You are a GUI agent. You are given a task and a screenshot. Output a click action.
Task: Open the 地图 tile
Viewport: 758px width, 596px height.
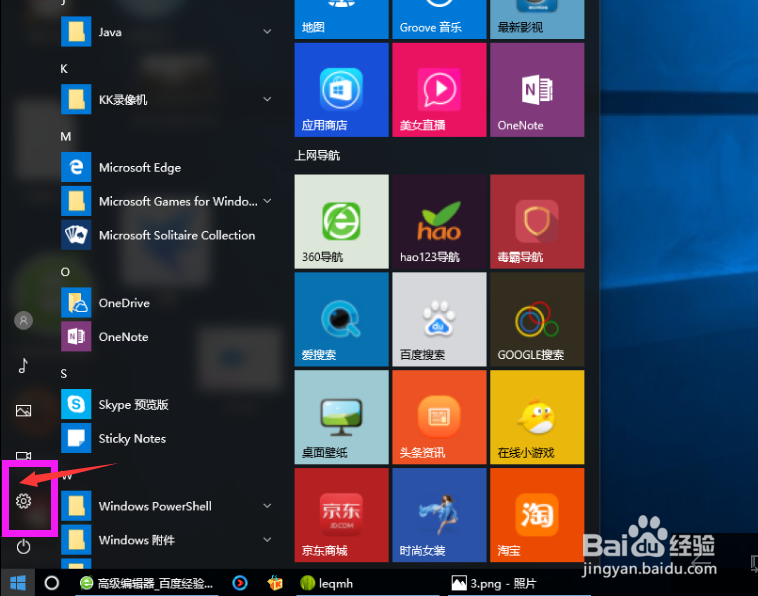click(341, 19)
